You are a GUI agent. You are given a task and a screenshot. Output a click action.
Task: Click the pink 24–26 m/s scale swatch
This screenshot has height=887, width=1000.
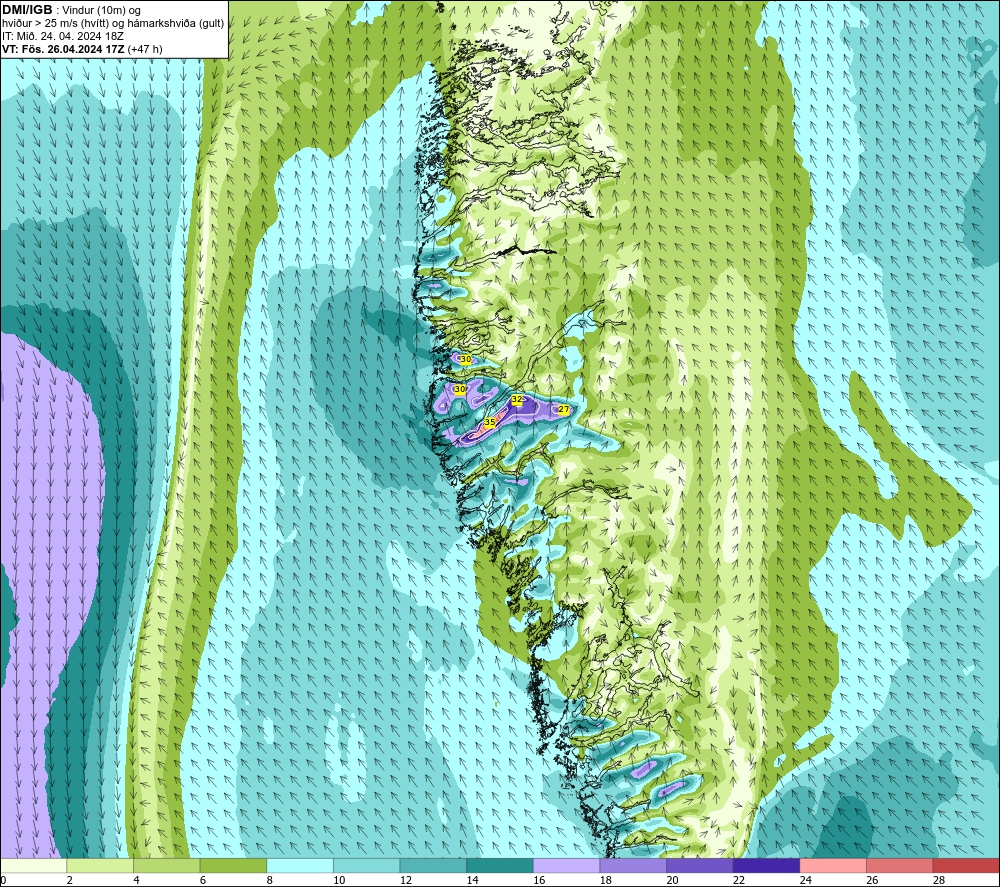point(833,866)
